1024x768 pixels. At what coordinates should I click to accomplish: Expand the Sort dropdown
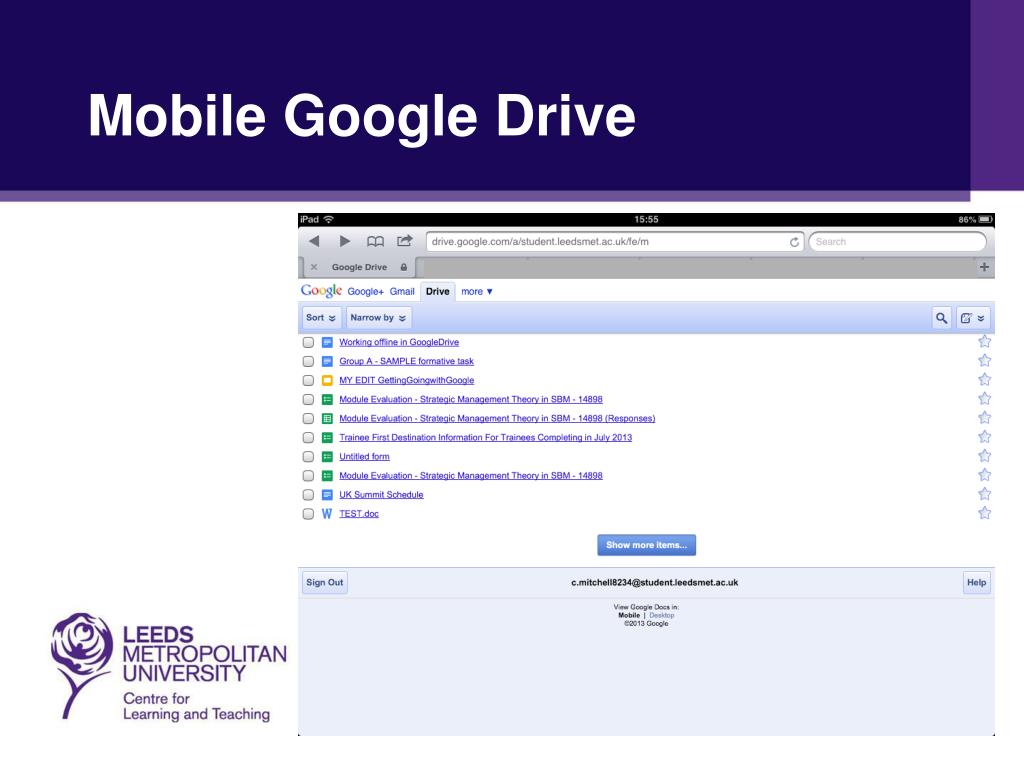point(321,318)
